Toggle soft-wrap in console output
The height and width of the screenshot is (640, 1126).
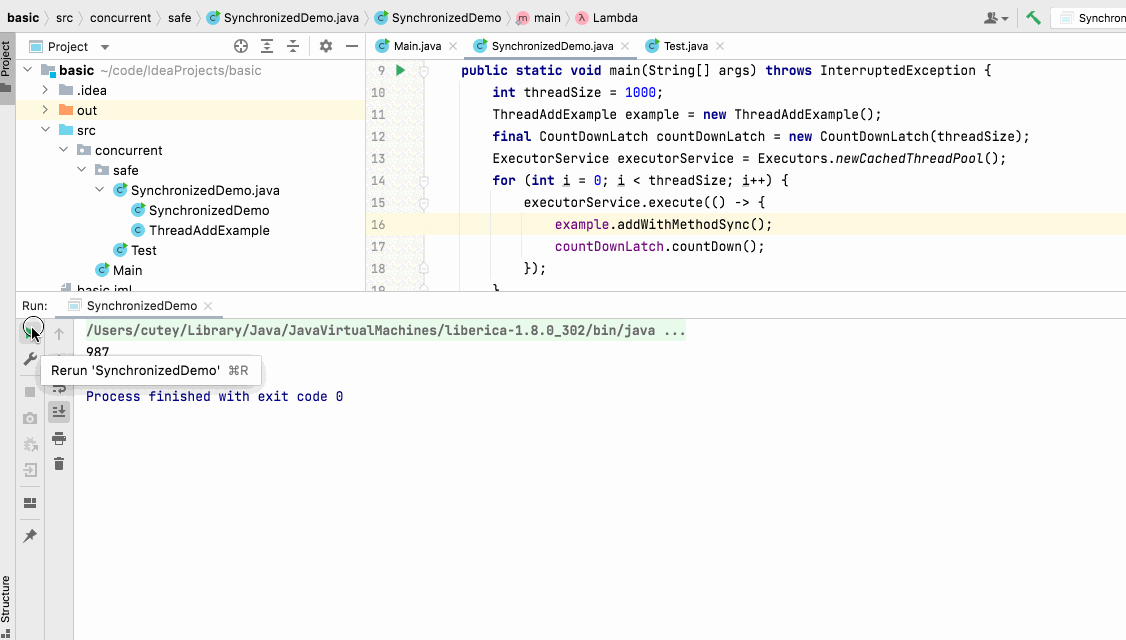click(x=59, y=388)
